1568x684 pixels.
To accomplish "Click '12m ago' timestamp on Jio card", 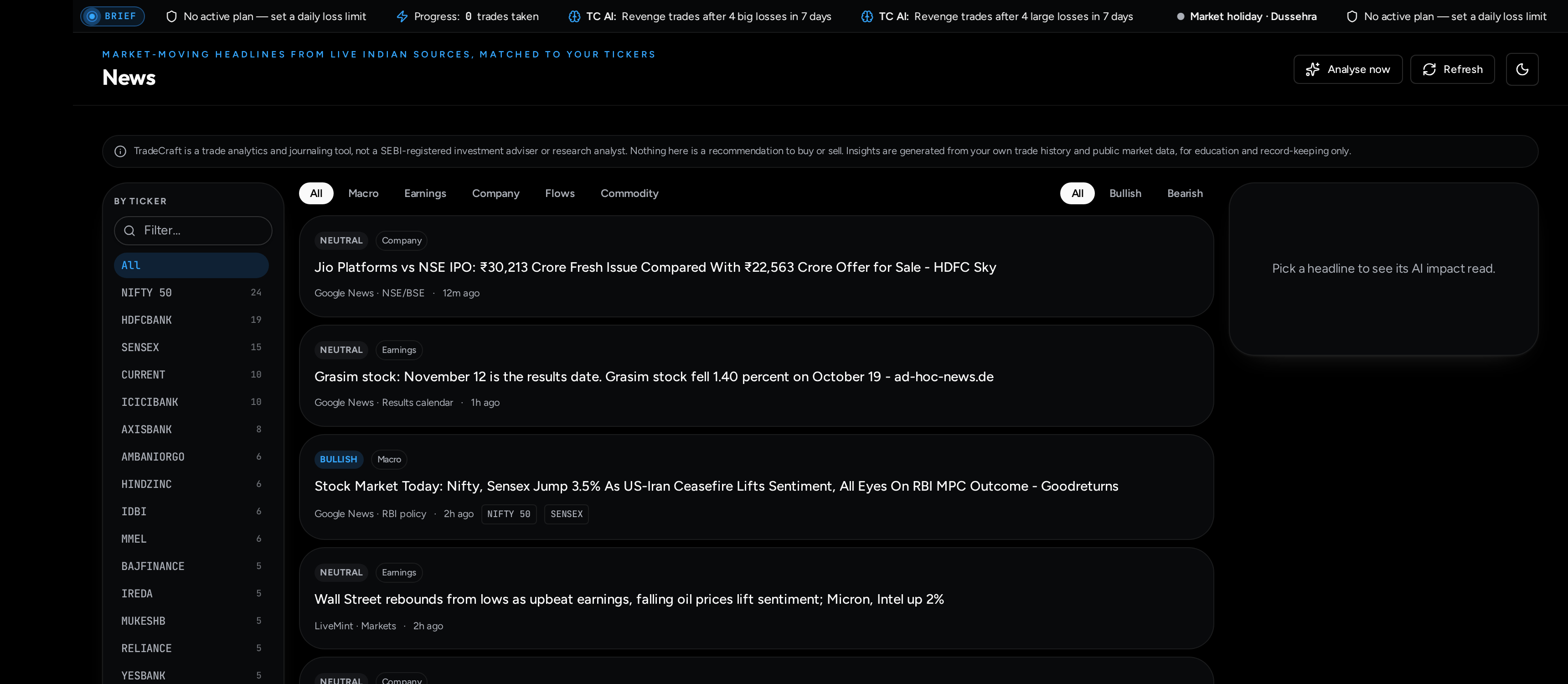I will (461, 293).
